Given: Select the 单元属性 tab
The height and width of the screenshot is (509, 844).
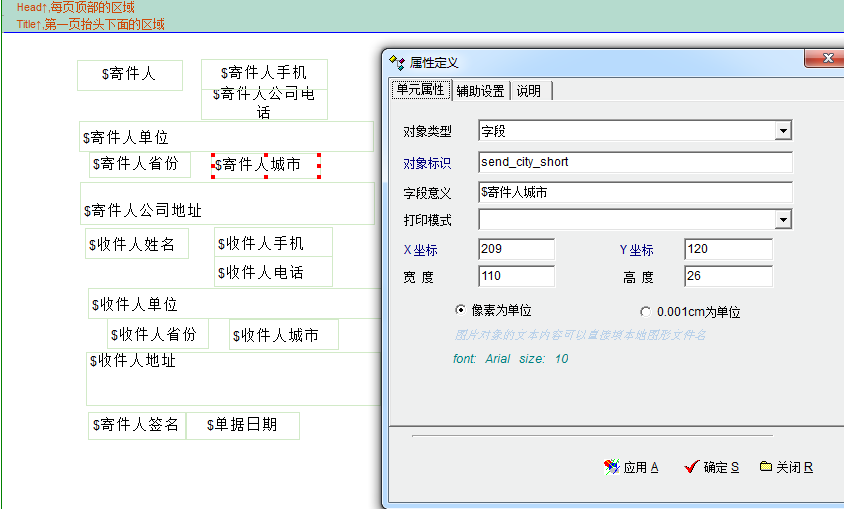Looking at the screenshot, I should coord(420,90).
